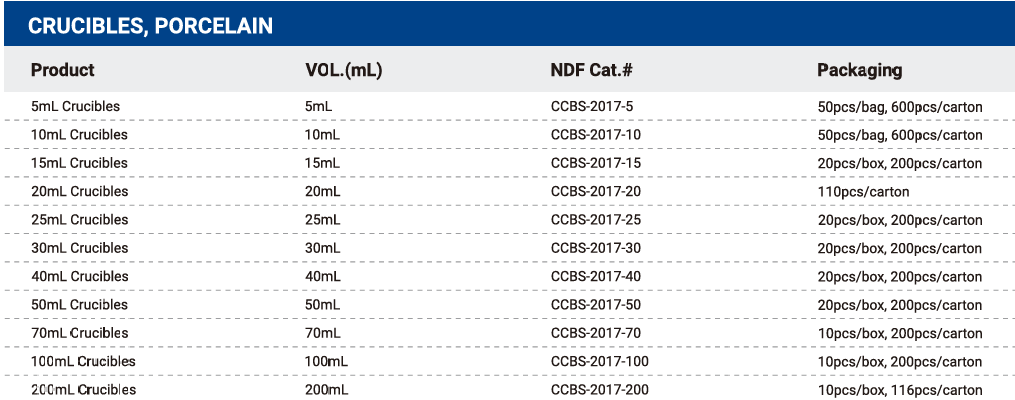Select the VOL.(mL) column header

[x=343, y=70]
